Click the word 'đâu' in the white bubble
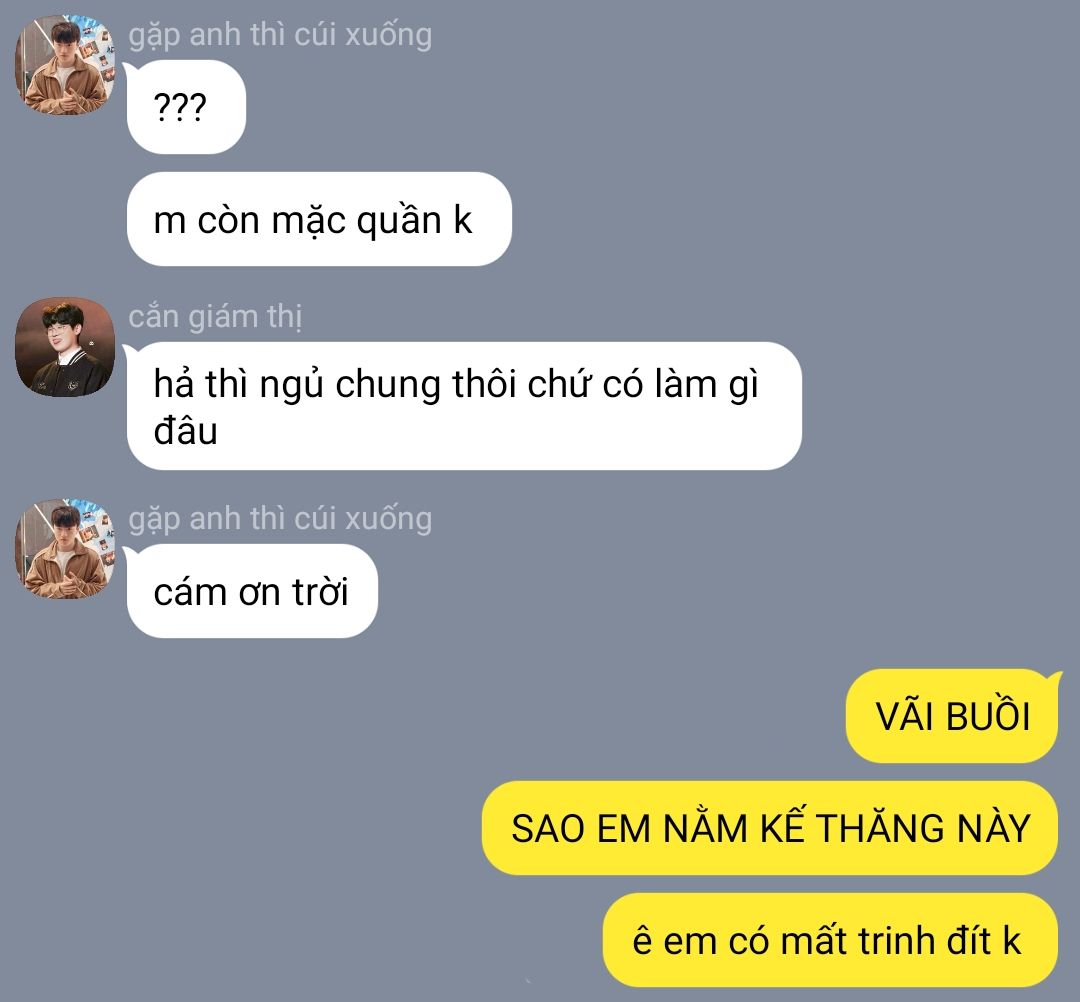 [185, 431]
